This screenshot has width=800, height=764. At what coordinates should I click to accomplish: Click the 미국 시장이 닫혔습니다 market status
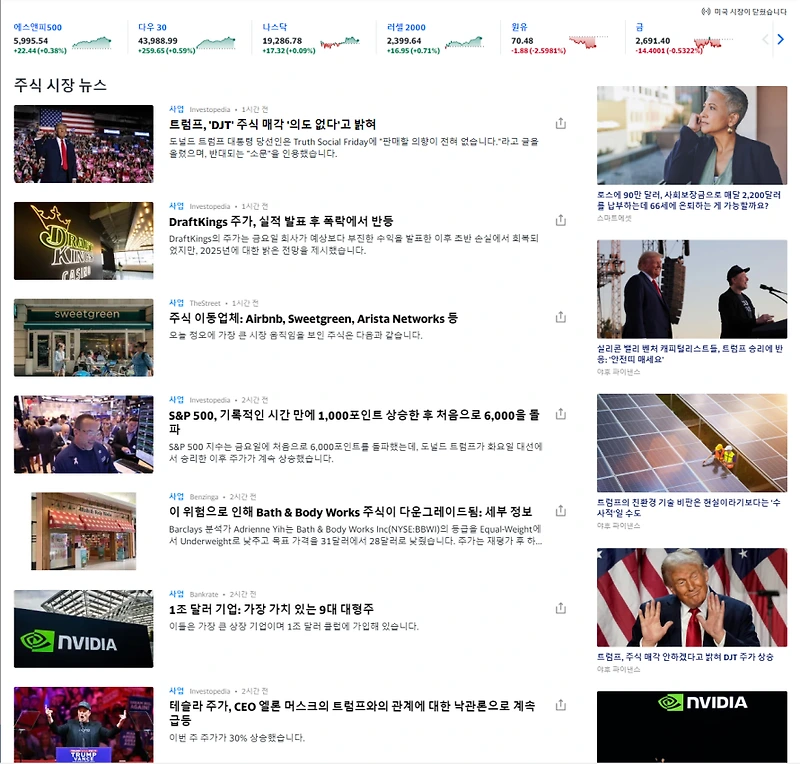pos(744,11)
